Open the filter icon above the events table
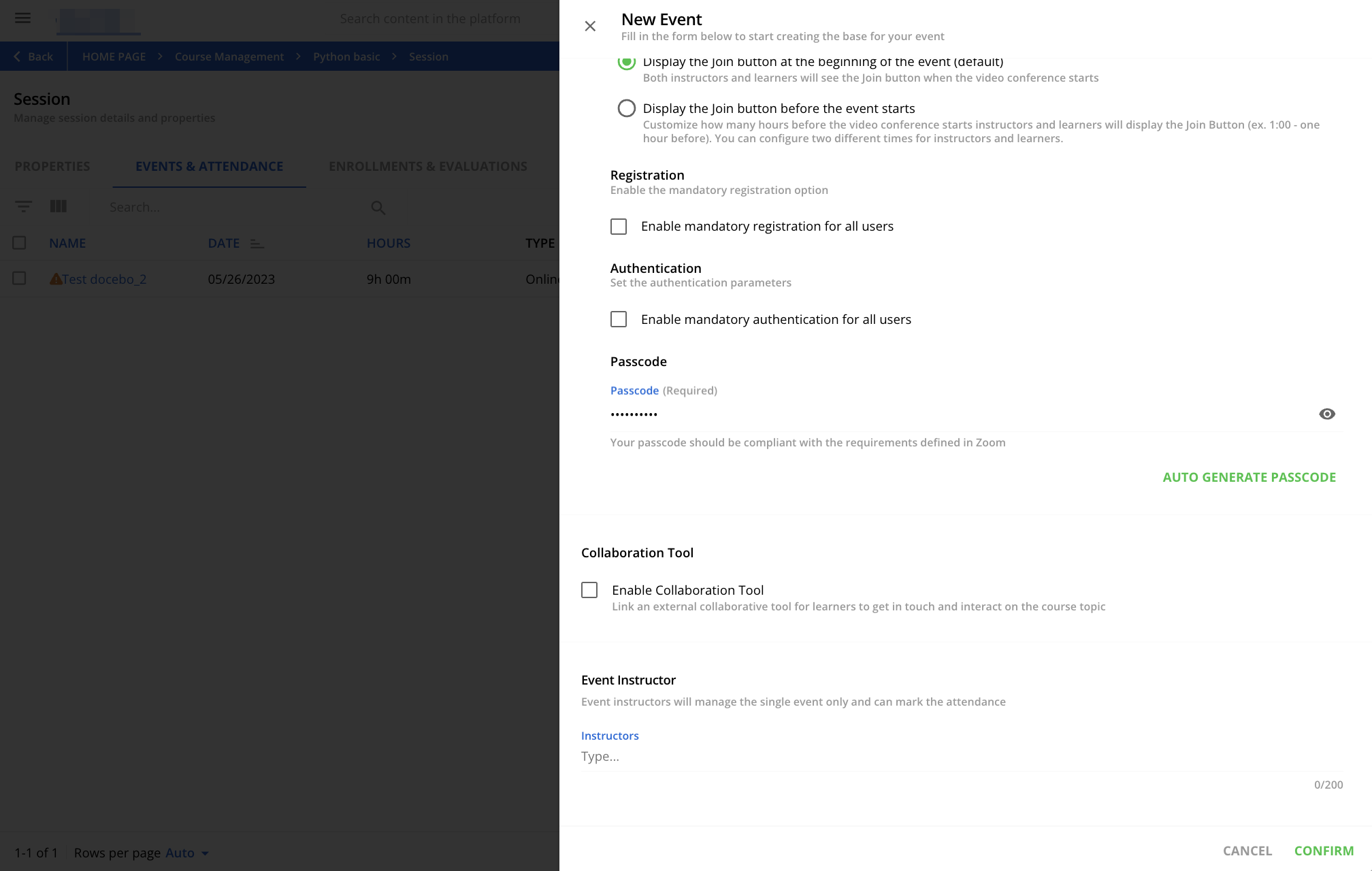The image size is (1372, 871). 24,206
